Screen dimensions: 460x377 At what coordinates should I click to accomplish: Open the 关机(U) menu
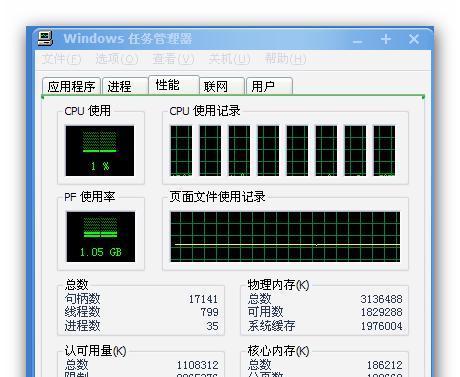point(229,59)
